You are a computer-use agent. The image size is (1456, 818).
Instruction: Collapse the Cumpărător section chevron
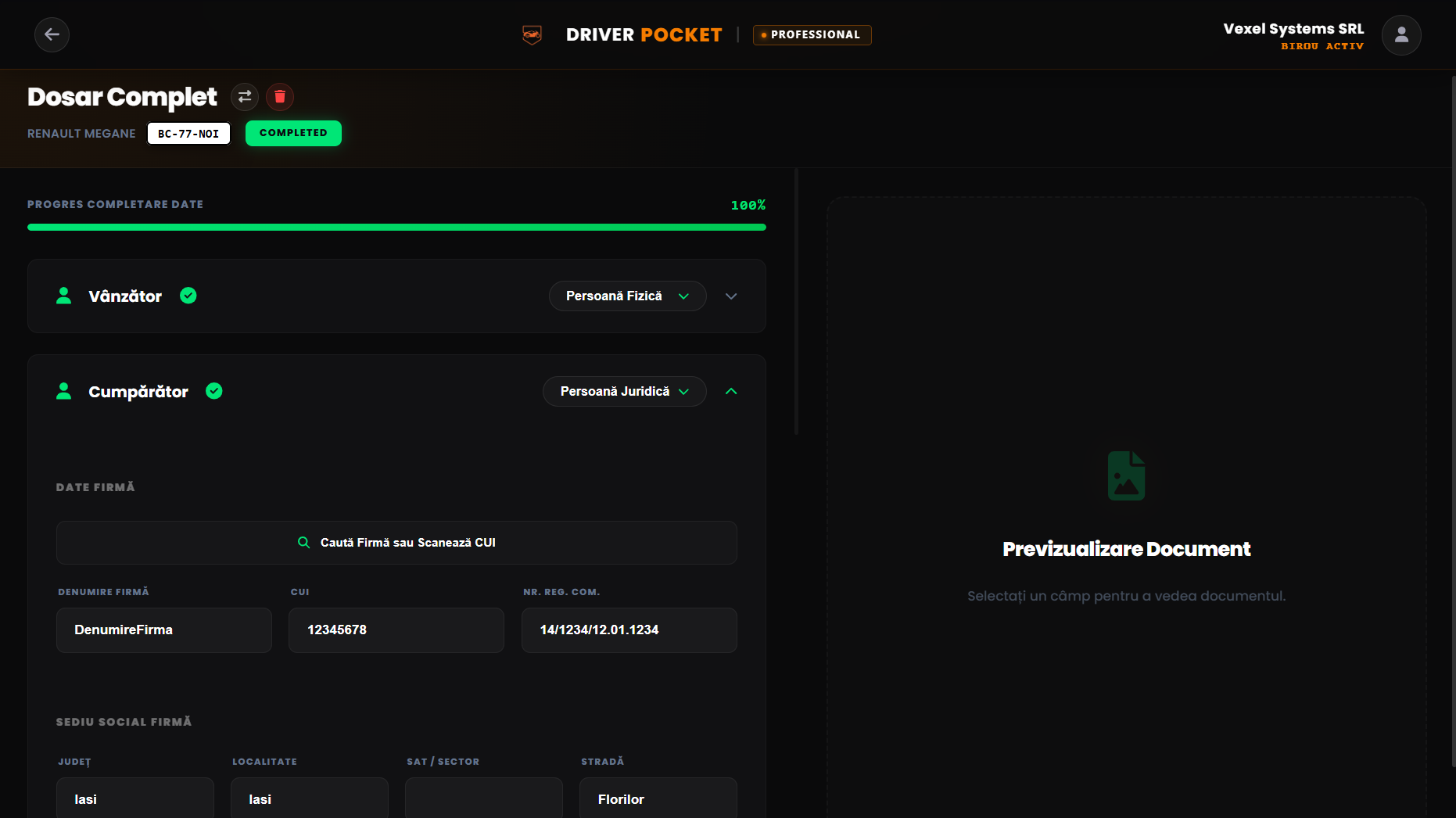coord(731,392)
